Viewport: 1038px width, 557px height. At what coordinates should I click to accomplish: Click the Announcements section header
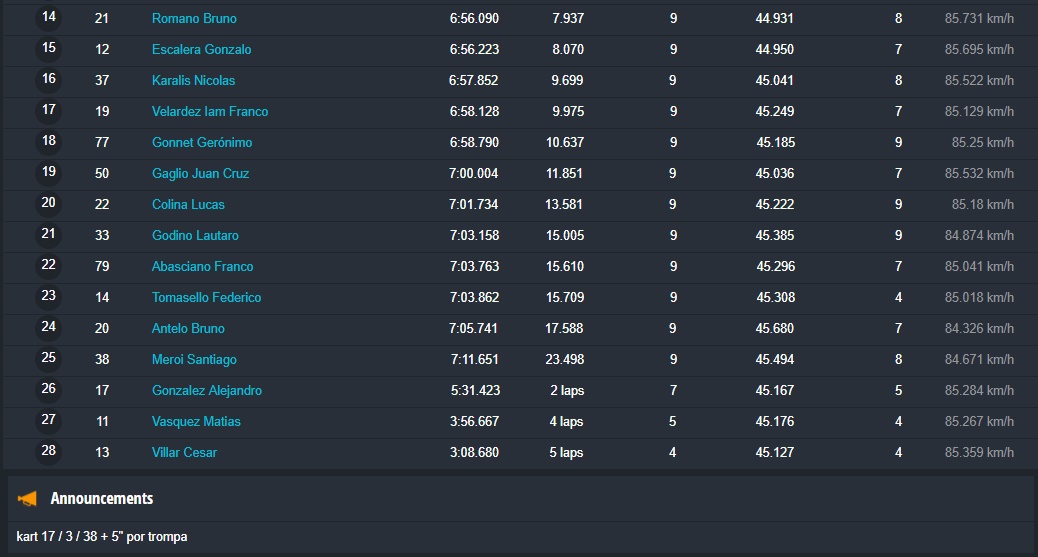[102, 498]
